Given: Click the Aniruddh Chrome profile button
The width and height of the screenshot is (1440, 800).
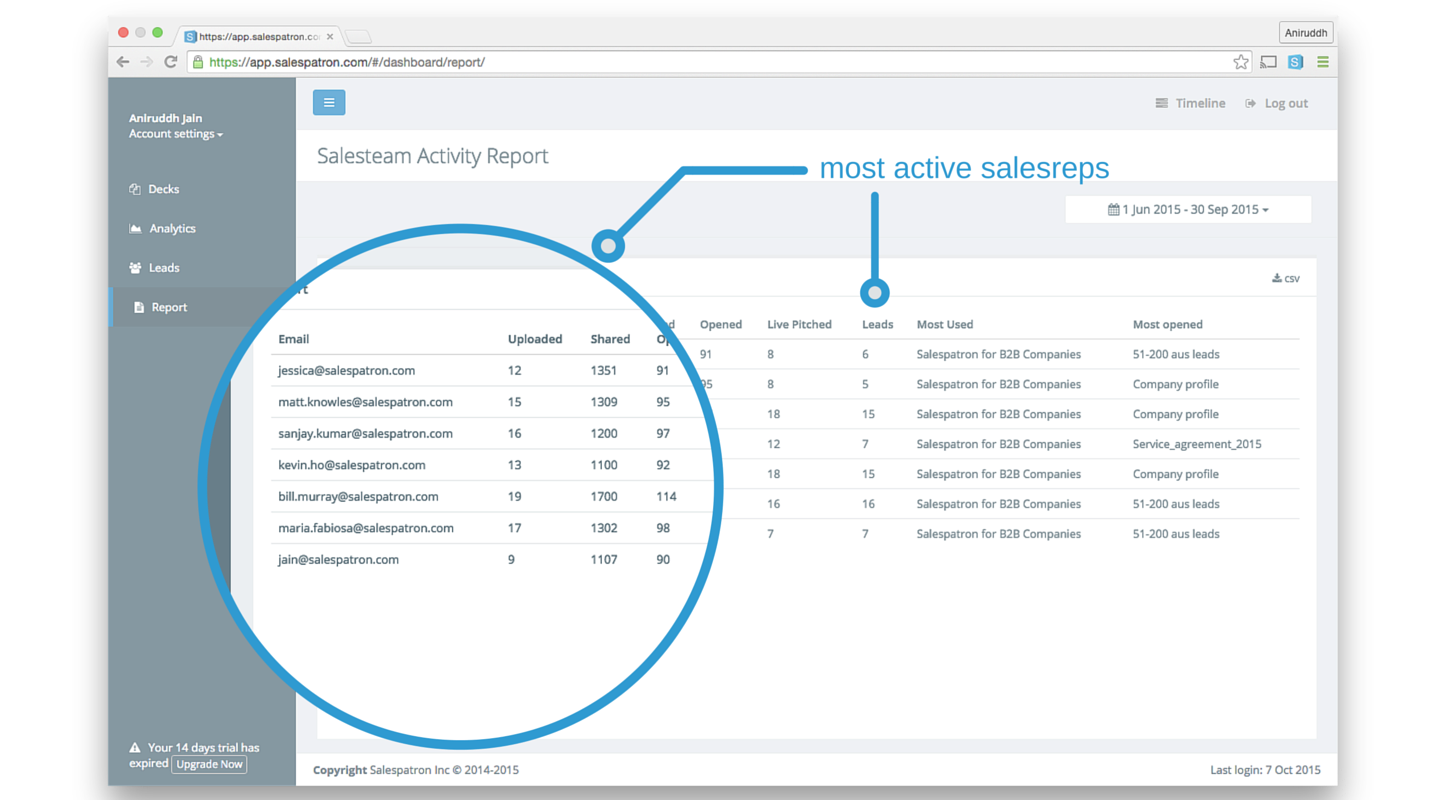Looking at the screenshot, I should pyautogui.click(x=1306, y=33).
